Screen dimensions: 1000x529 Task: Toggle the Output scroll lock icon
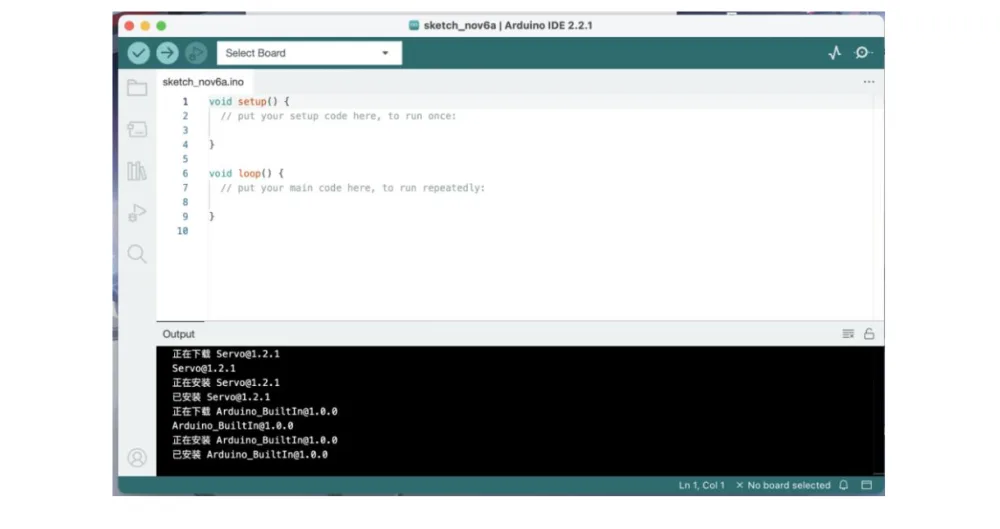tap(869, 334)
